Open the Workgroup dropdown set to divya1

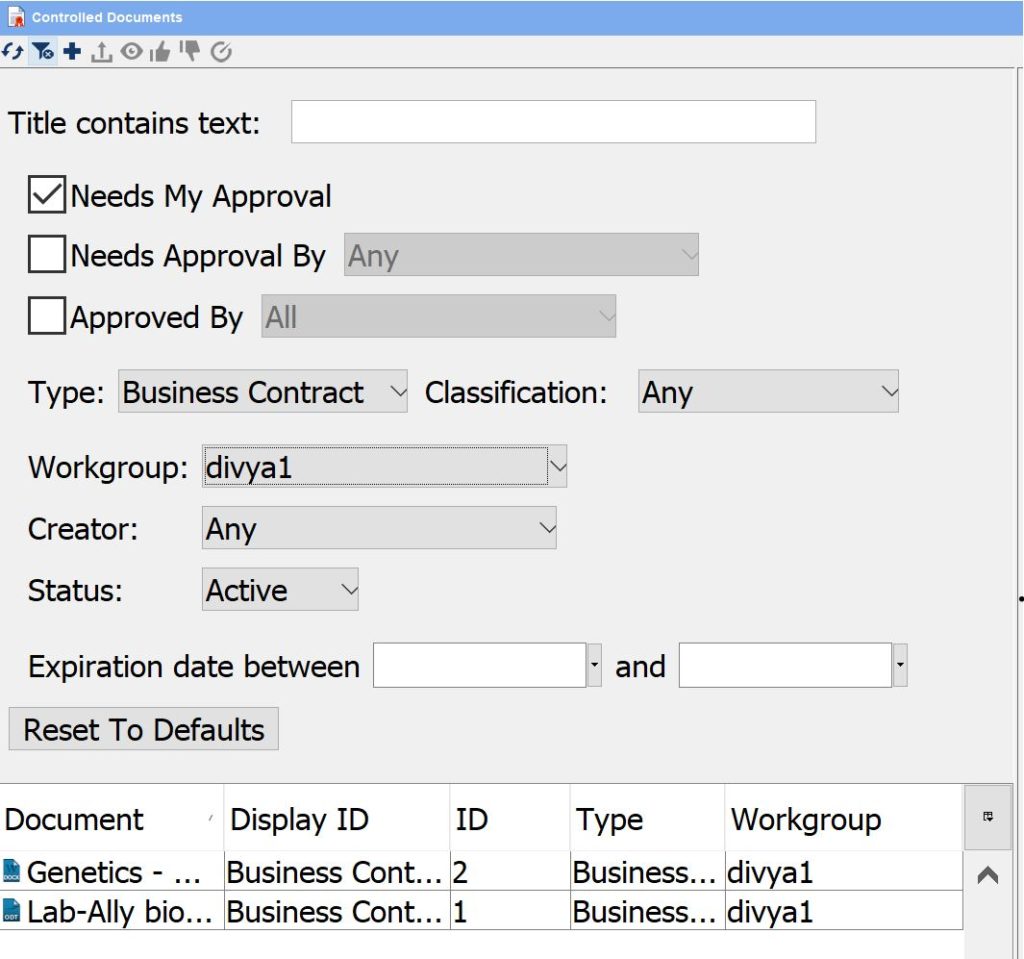pos(384,467)
